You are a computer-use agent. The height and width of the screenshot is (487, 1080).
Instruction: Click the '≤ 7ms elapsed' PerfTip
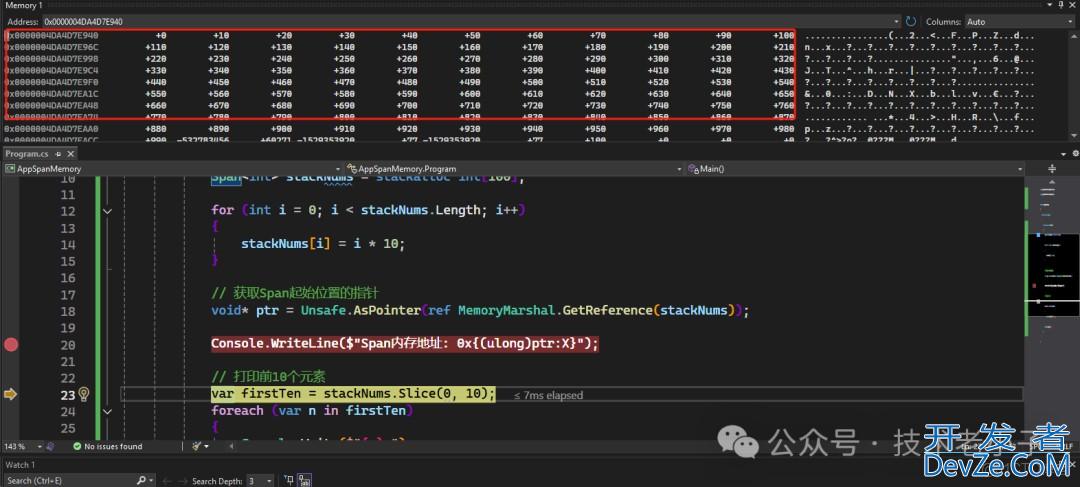[548, 395]
